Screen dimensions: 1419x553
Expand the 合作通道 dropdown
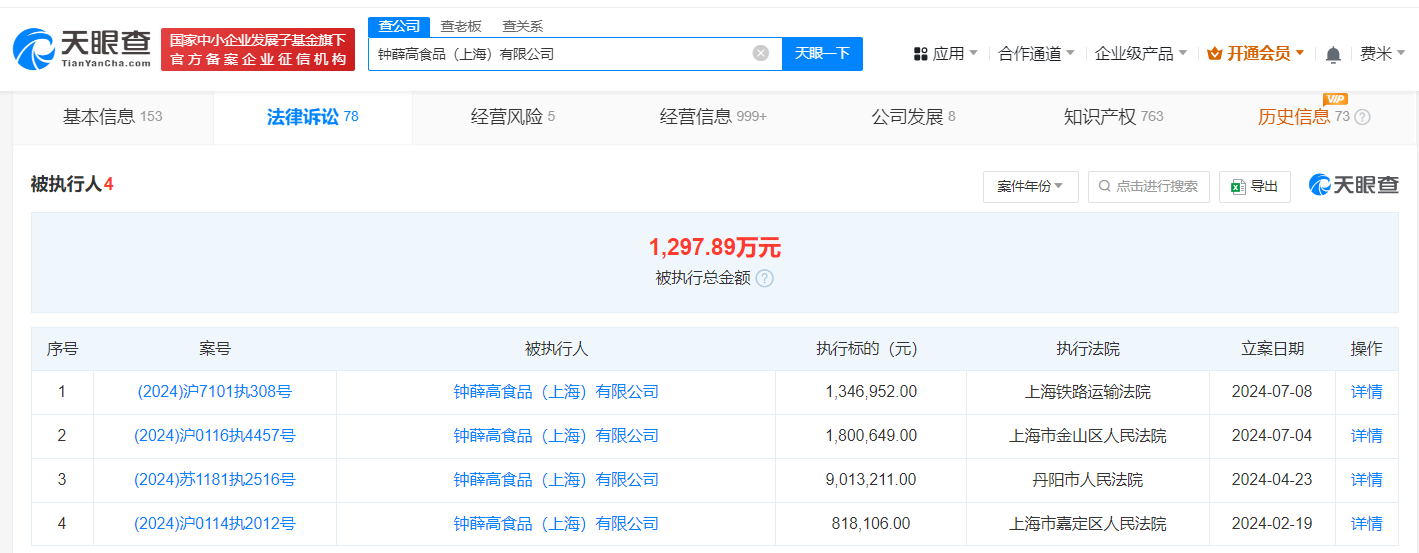coord(1036,54)
